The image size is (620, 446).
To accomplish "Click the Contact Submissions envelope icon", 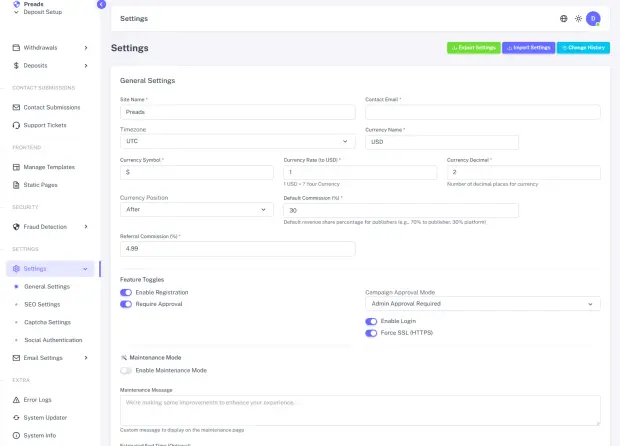I will [x=16, y=107].
